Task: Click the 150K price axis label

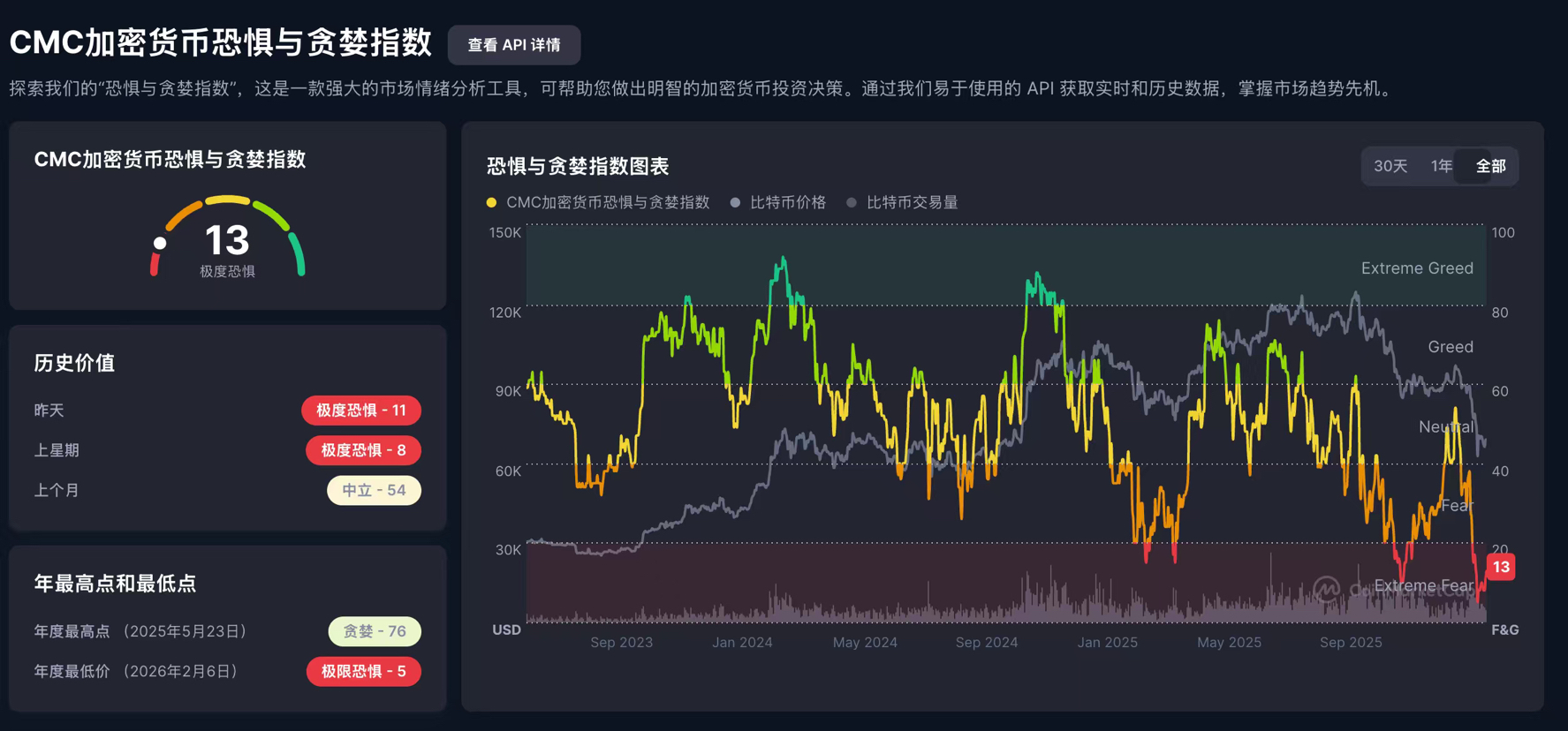Action: click(505, 233)
